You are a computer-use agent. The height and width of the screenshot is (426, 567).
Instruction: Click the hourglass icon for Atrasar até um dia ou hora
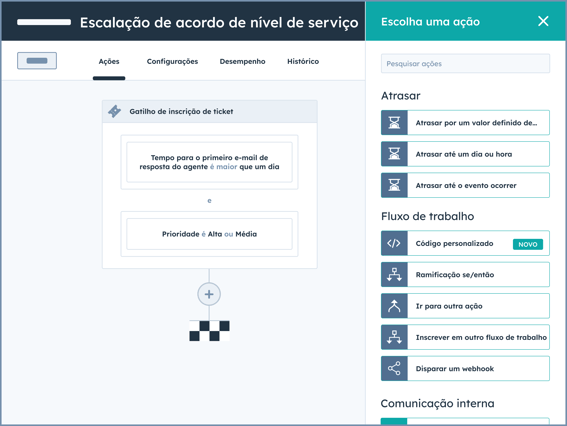tap(394, 154)
